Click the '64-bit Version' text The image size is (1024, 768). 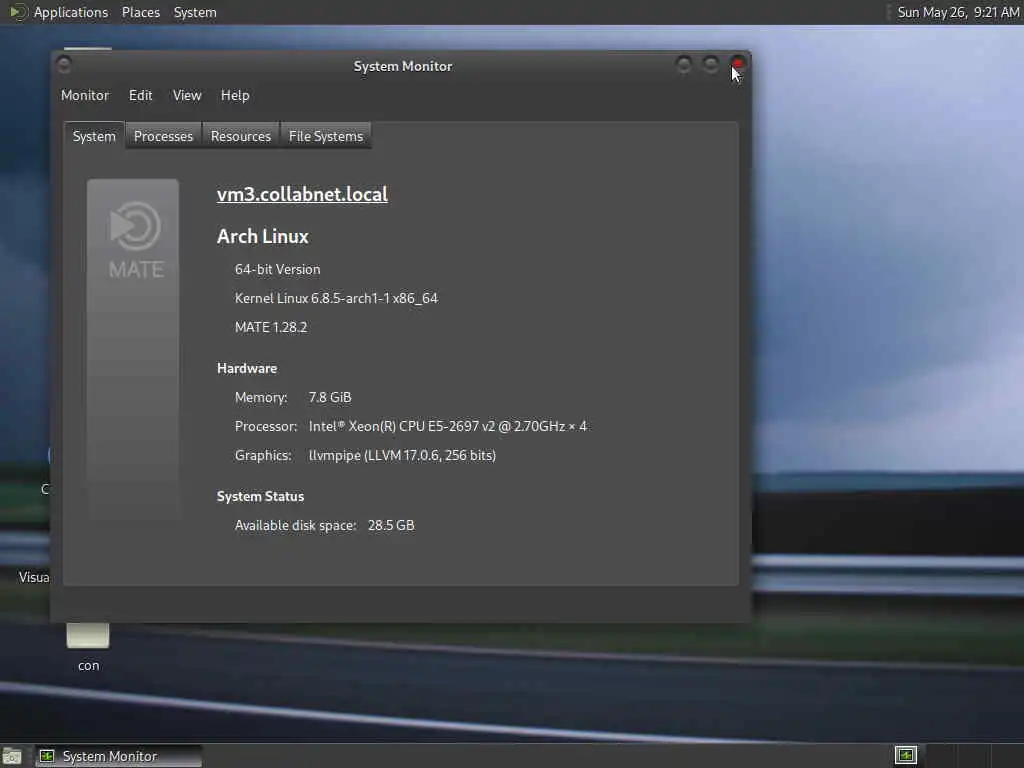[x=278, y=269]
